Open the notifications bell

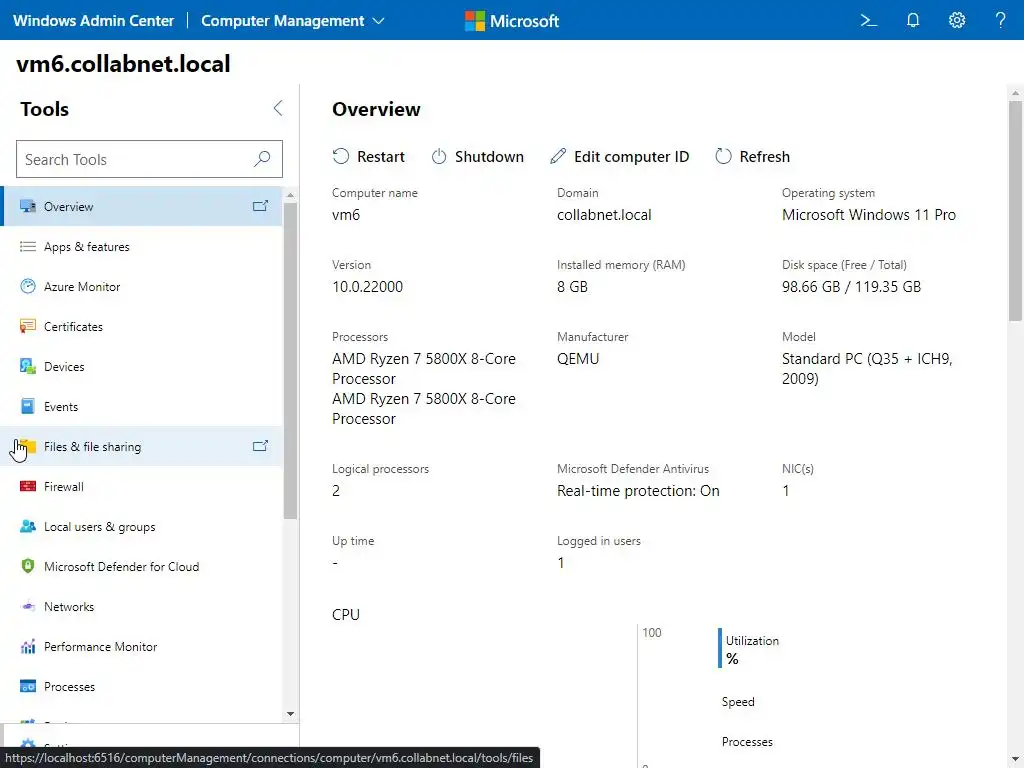tap(913, 20)
